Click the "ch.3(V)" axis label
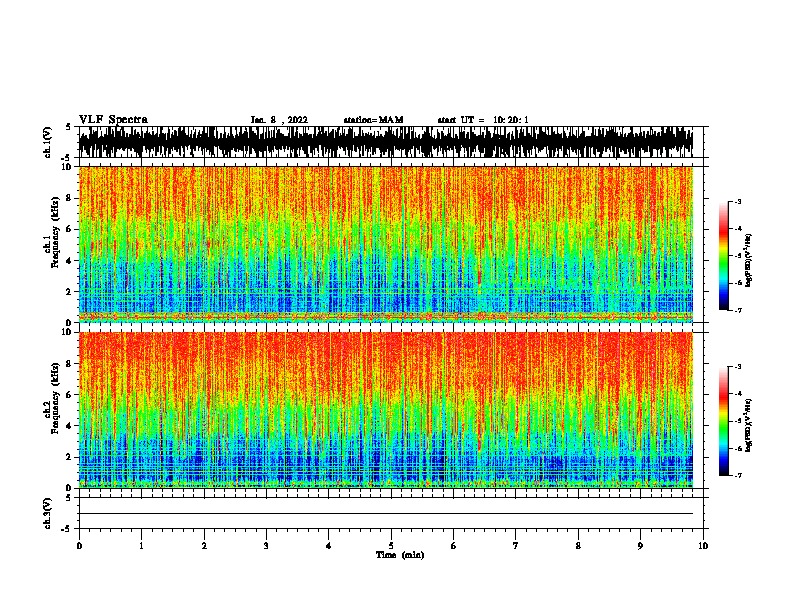Viewport: 792px width, 612px height. pos(47,514)
